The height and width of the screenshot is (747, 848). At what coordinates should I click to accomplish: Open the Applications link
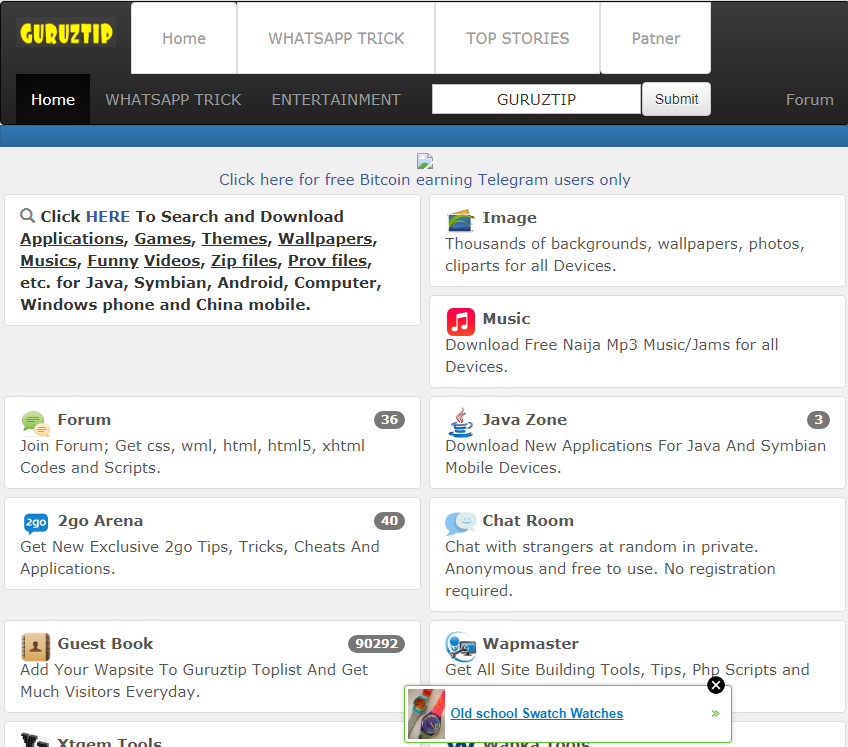72,239
